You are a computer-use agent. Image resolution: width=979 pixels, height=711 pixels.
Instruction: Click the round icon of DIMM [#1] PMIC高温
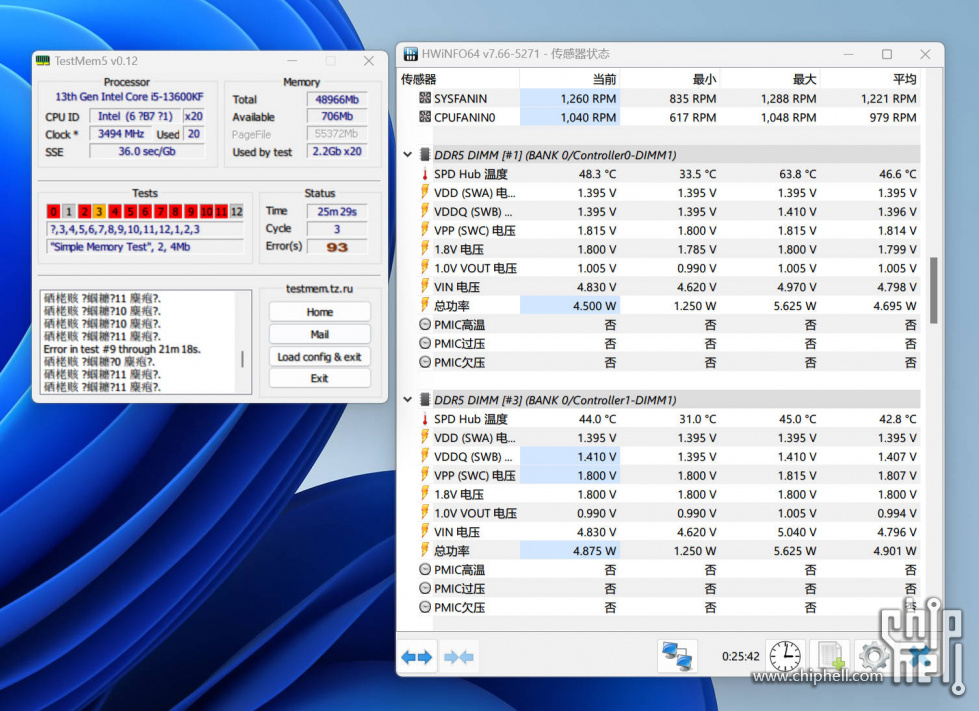click(425, 325)
